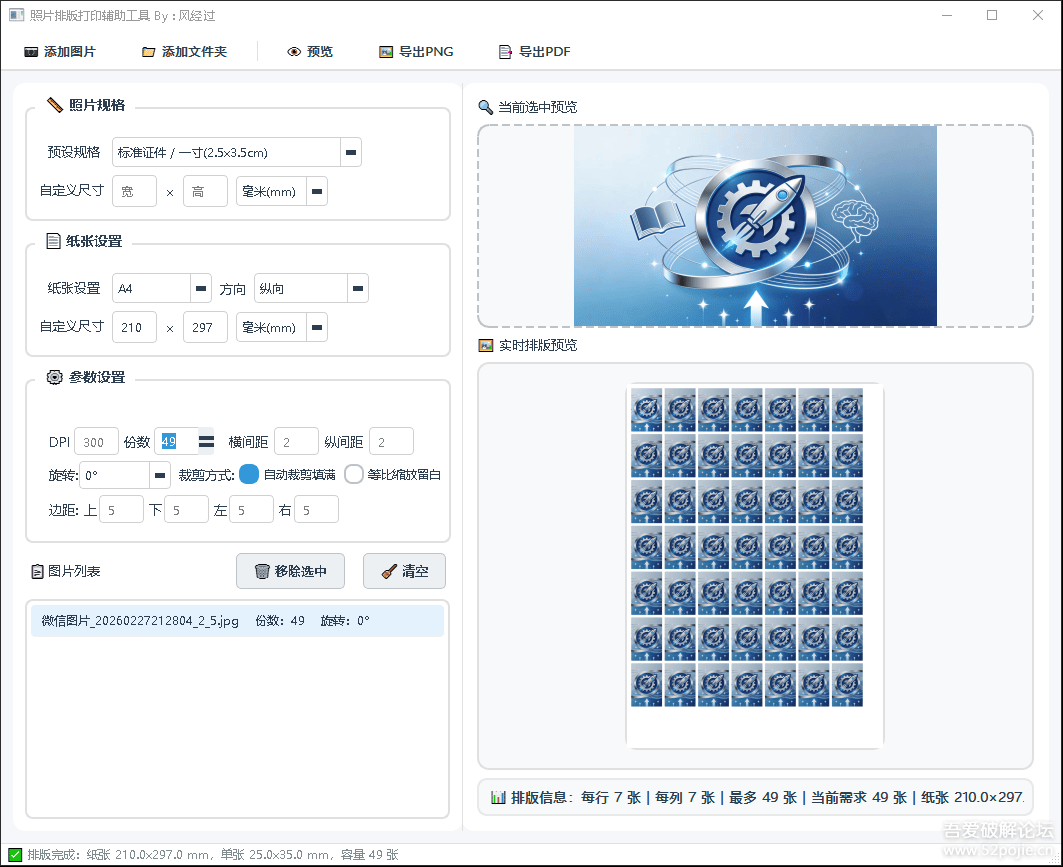Click the 导出PNG toolbar icon
This screenshot has width=1063, height=867.
click(x=386, y=52)
